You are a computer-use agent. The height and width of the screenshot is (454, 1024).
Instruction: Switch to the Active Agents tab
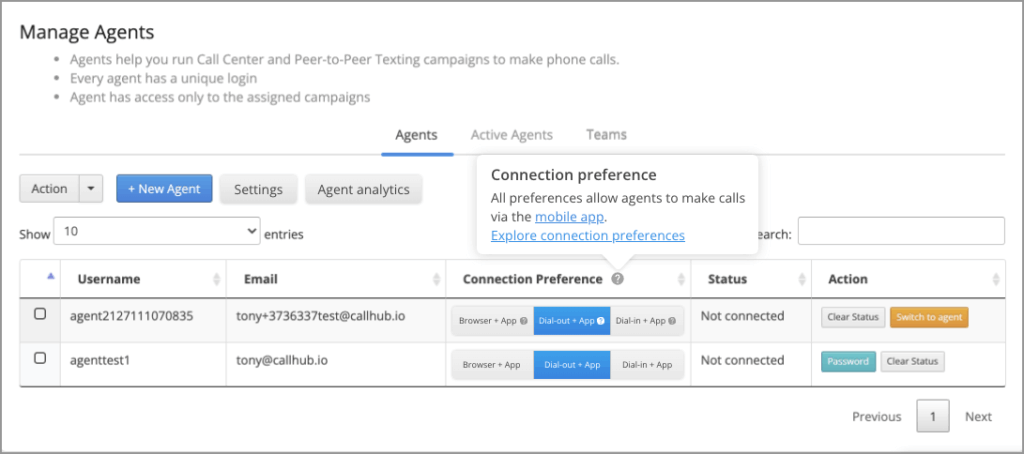coord(512,135)
